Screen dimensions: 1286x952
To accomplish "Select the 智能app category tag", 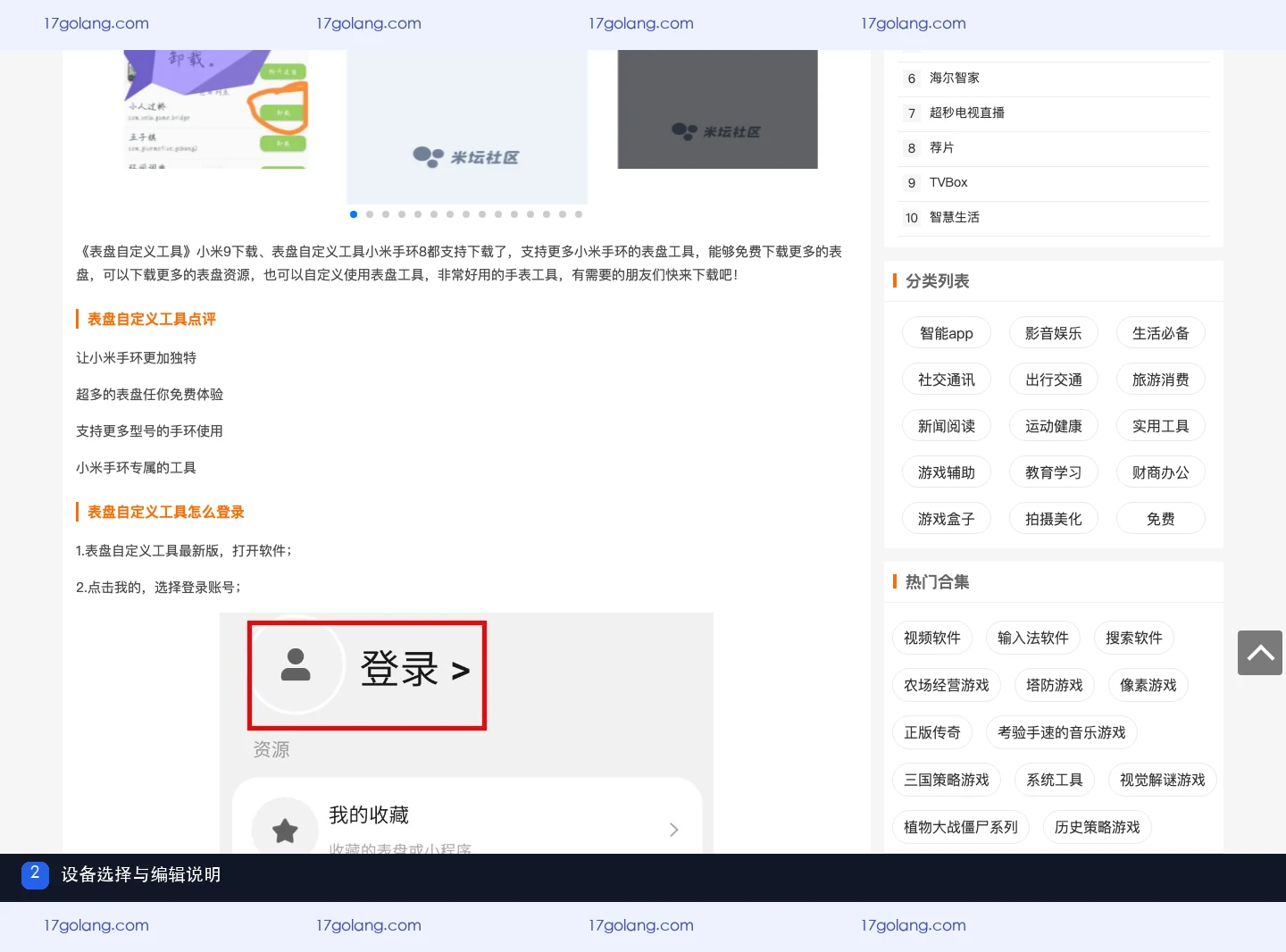I will point(947,333).
